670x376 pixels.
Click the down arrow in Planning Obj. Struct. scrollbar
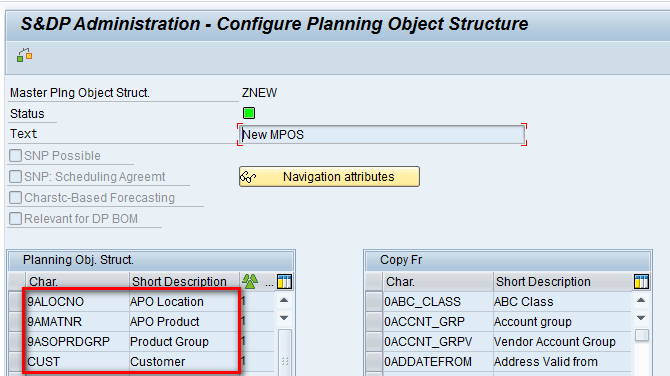(284, 318)
